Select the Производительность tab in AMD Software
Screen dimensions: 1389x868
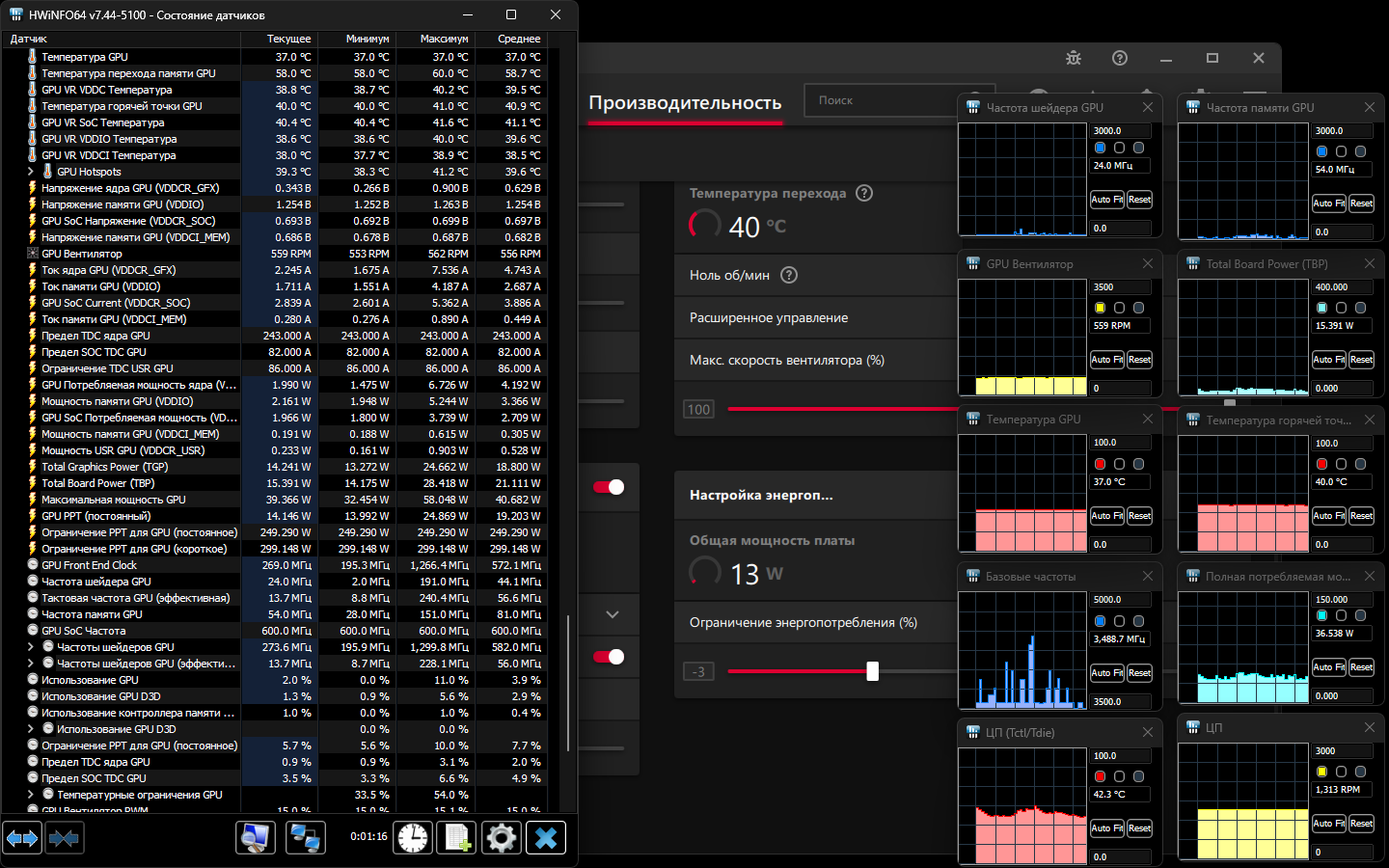pos(685,103)
